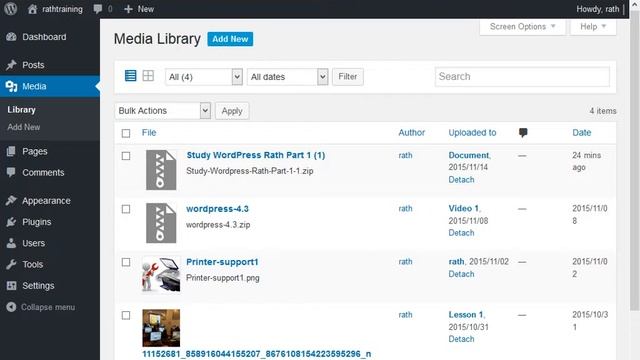Open the Library submenu item

(21, 110)
